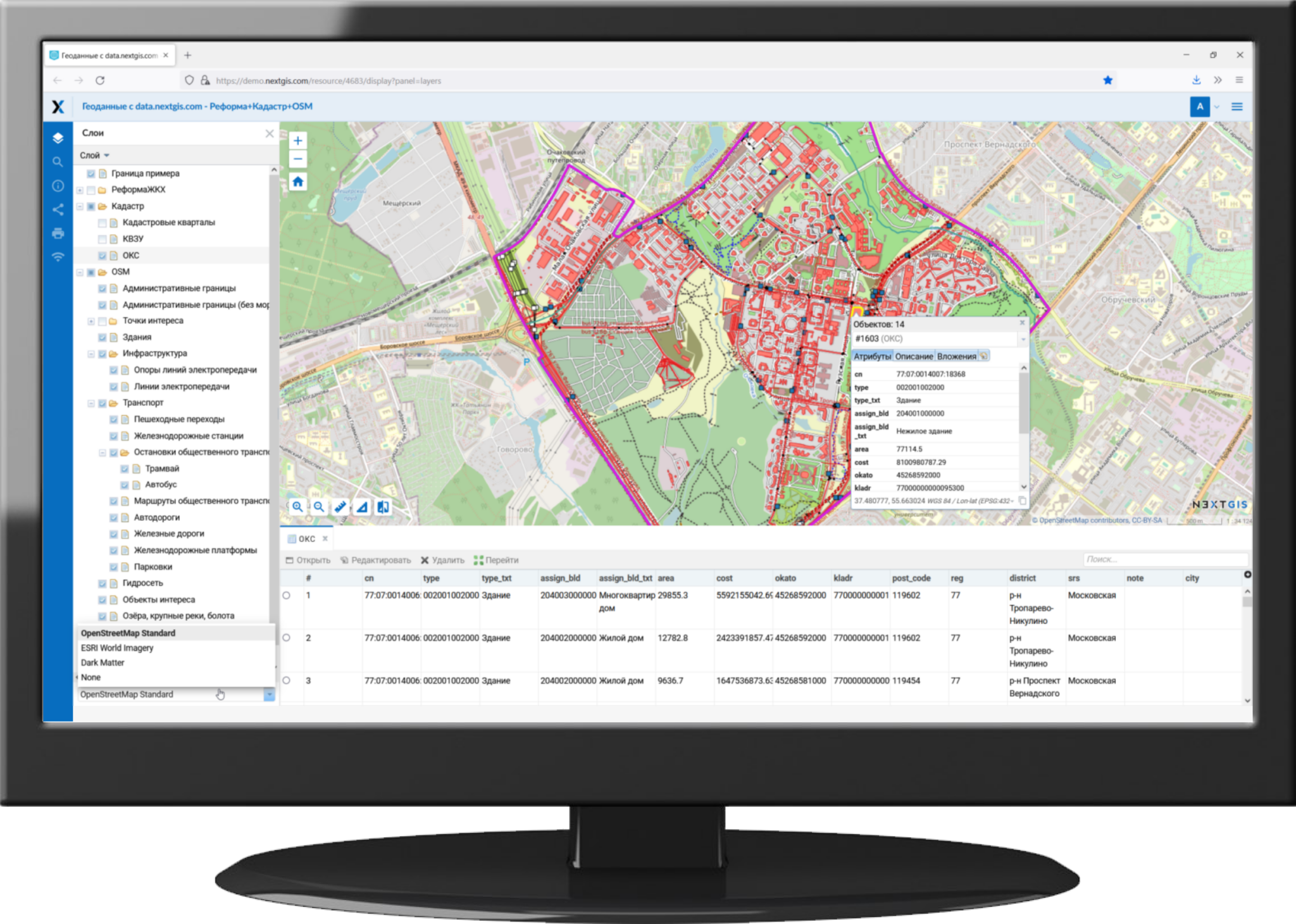Viewport: 1296px width, 924px height.
Task: Click Редактировать in table toolbar
Action: coord(375,560)
